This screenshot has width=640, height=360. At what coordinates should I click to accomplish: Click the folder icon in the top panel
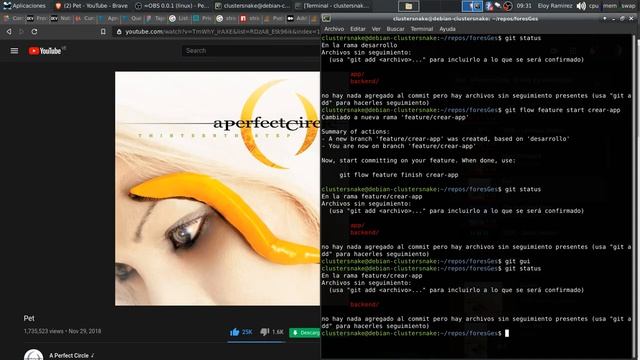click(x=409, y=6)
